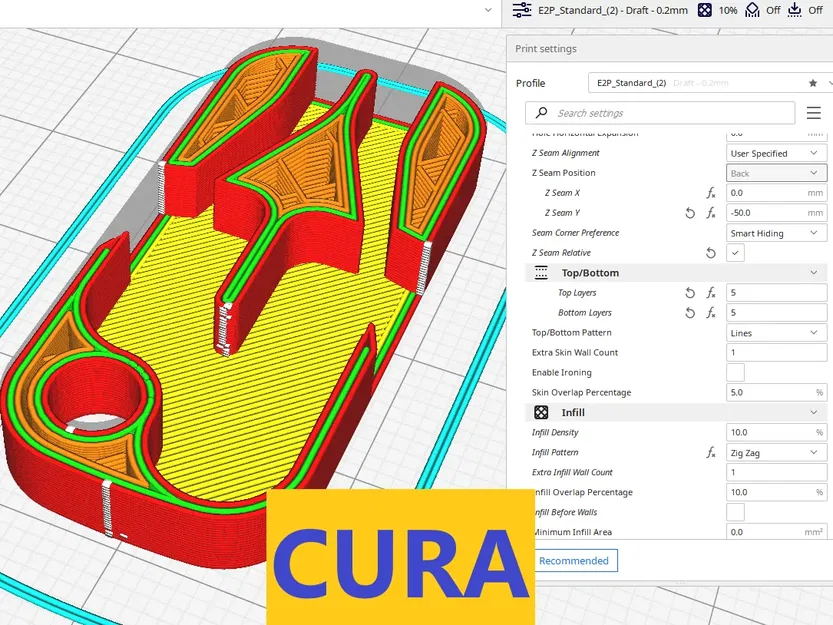This screenshot has height=625, width=833.
Task: Tick the Infill Before Walls checkbox
Action: coord(735,512)
